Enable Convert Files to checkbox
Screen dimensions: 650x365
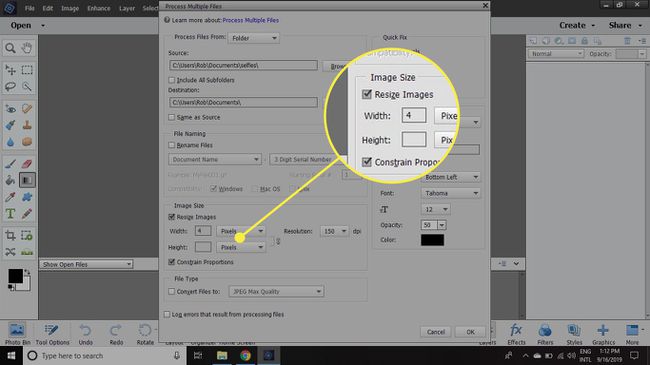tap(172, 292)
